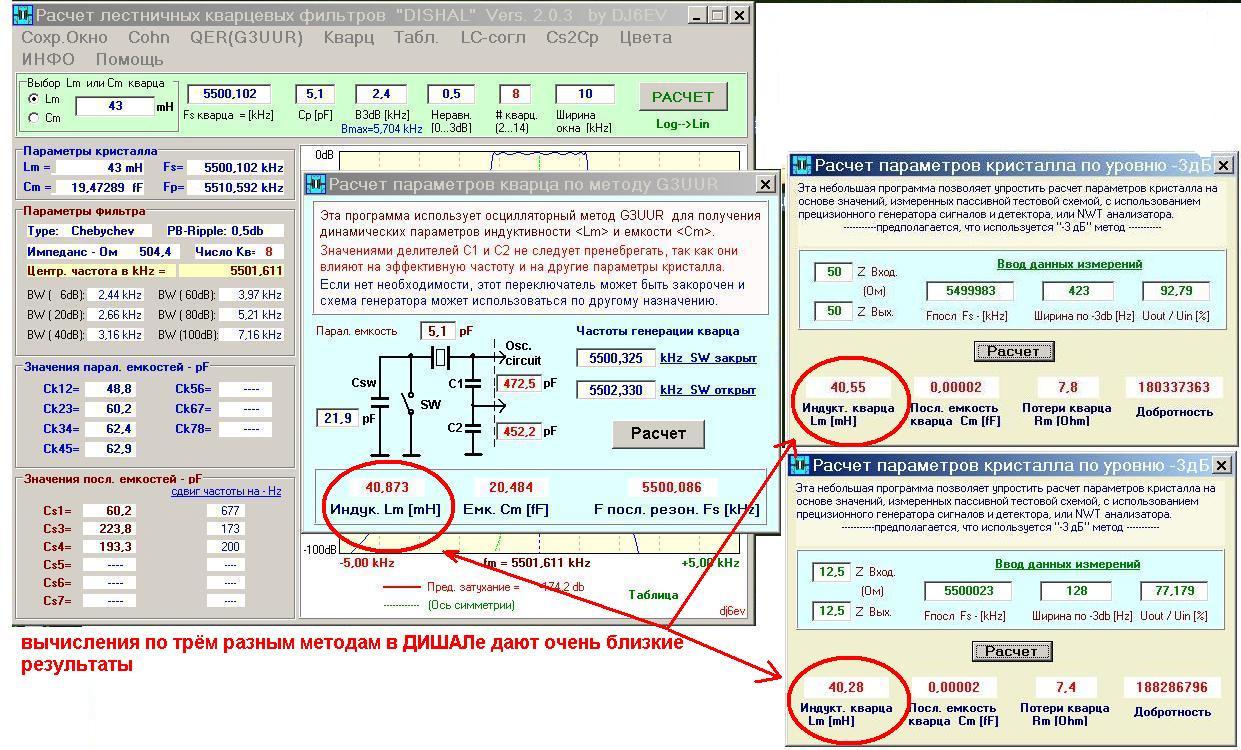Edit the number of crystals field 8
The height and width of the screenshot is (750, 1241).
[516, 94]
